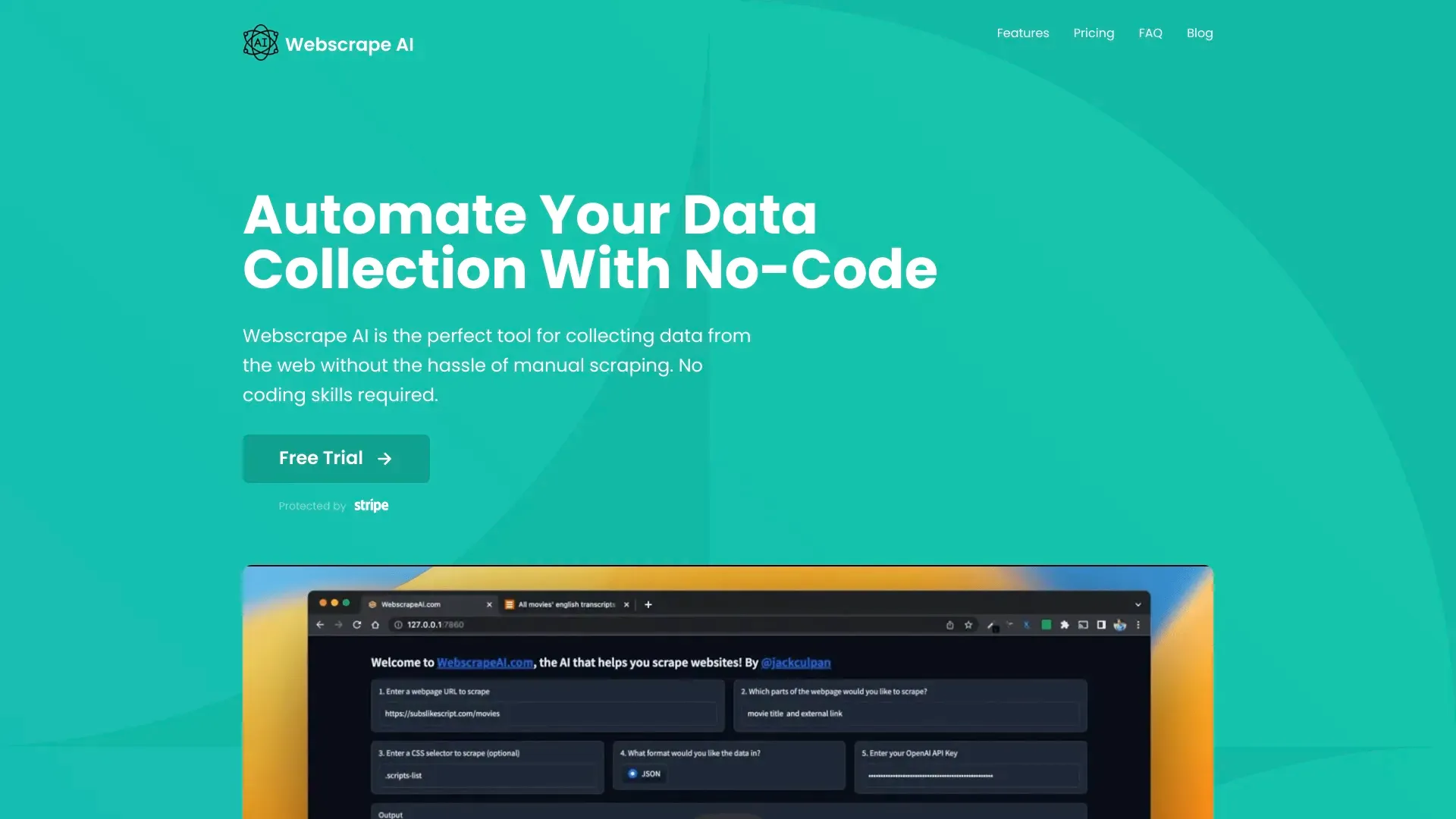Click the Stripe logo under Free Trial
This screenshot has width=1456, height=819.
click(x=371, y=506)
